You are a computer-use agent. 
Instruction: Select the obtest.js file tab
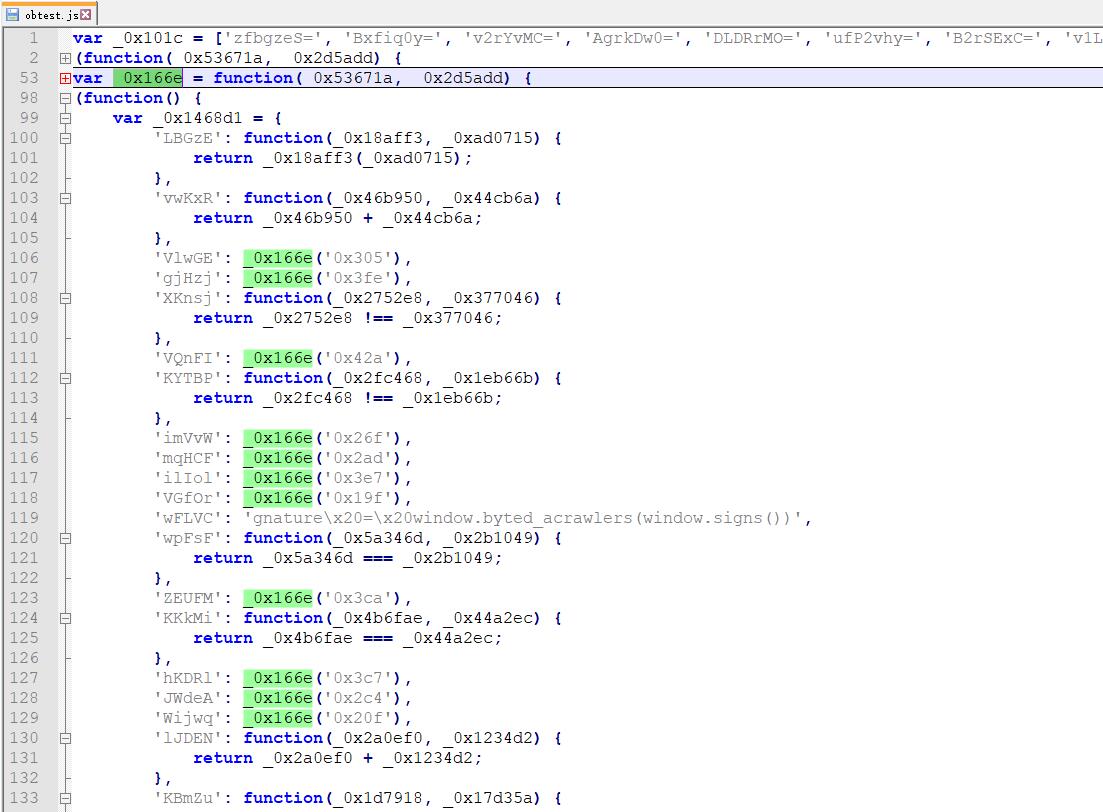[49, 14]
